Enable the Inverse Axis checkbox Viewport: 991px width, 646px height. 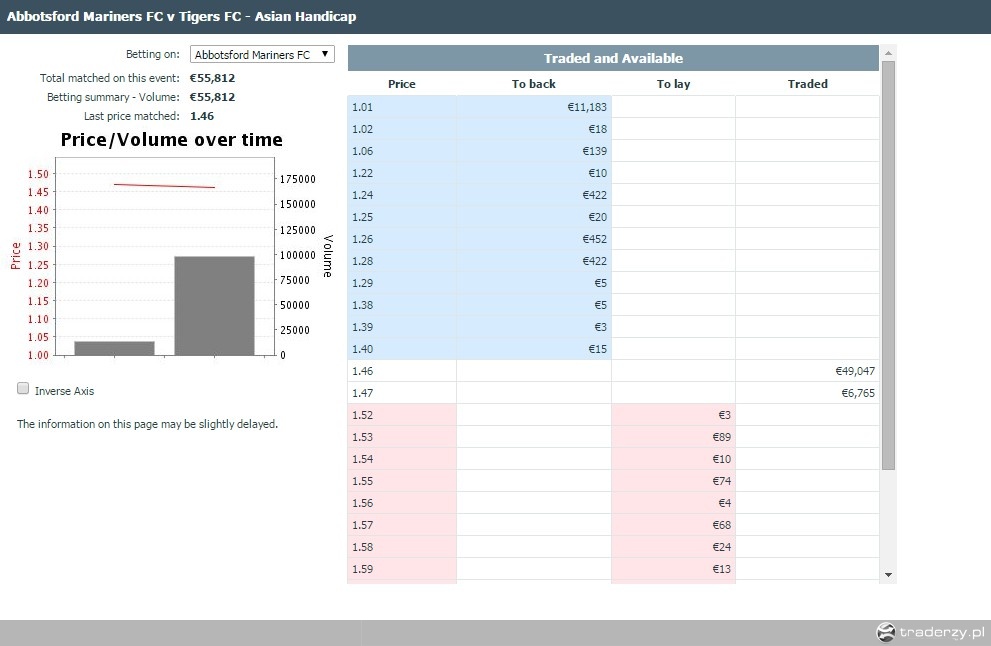click(x=23, y=388)
